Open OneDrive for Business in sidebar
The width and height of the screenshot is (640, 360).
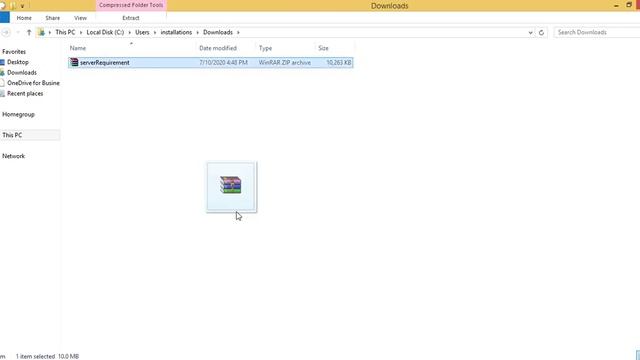coord(33,83)
